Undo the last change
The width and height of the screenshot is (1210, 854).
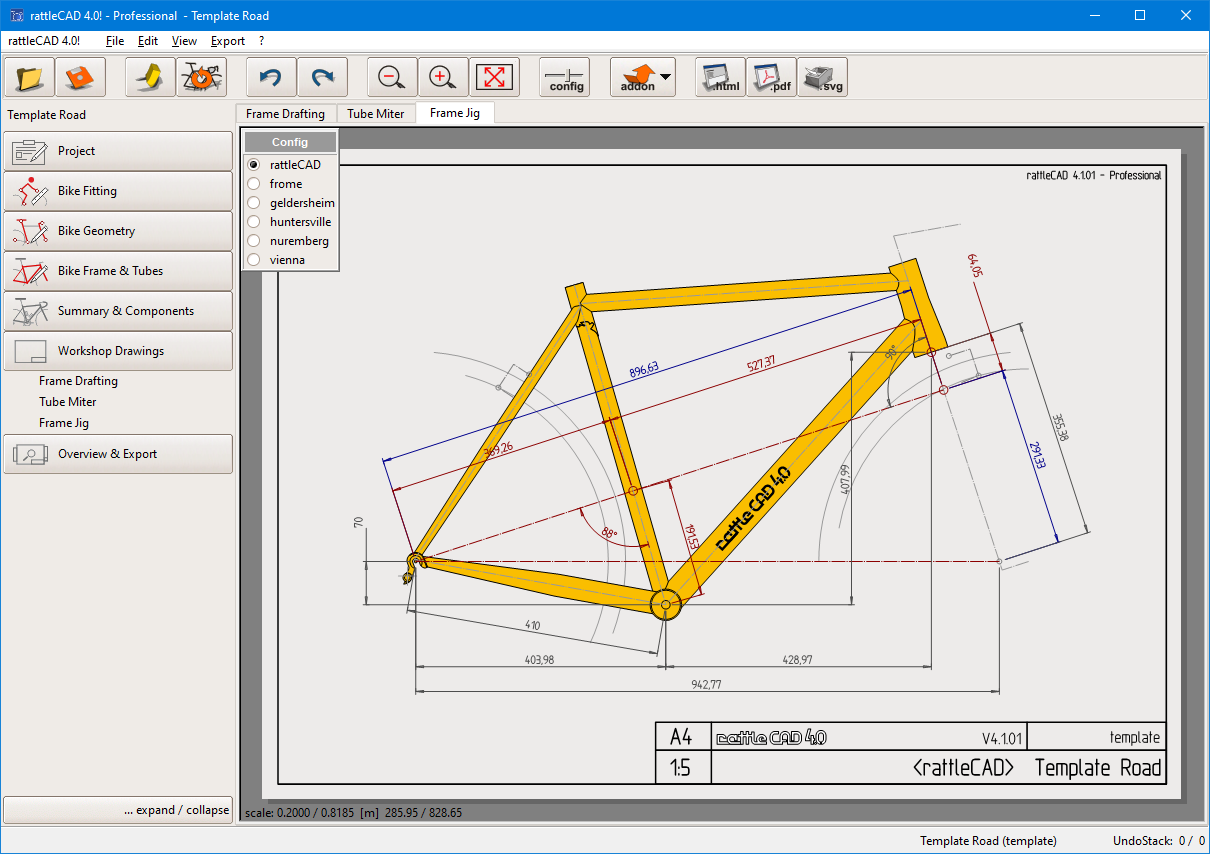271,77
